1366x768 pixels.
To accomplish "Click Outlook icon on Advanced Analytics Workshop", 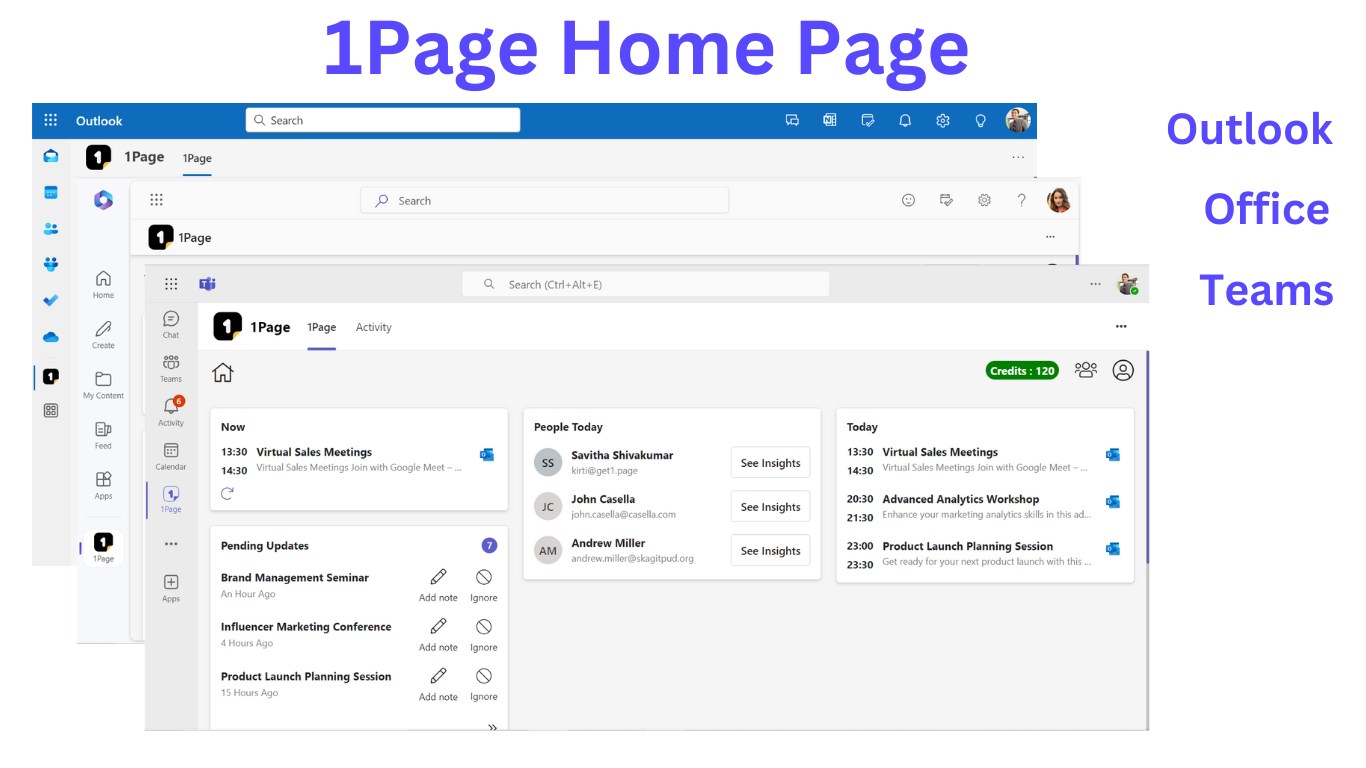I will pos(1113,501).
